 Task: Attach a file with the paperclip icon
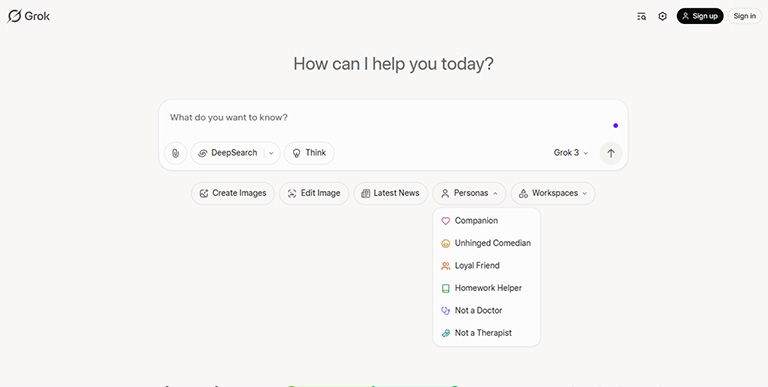pos(175,153)
